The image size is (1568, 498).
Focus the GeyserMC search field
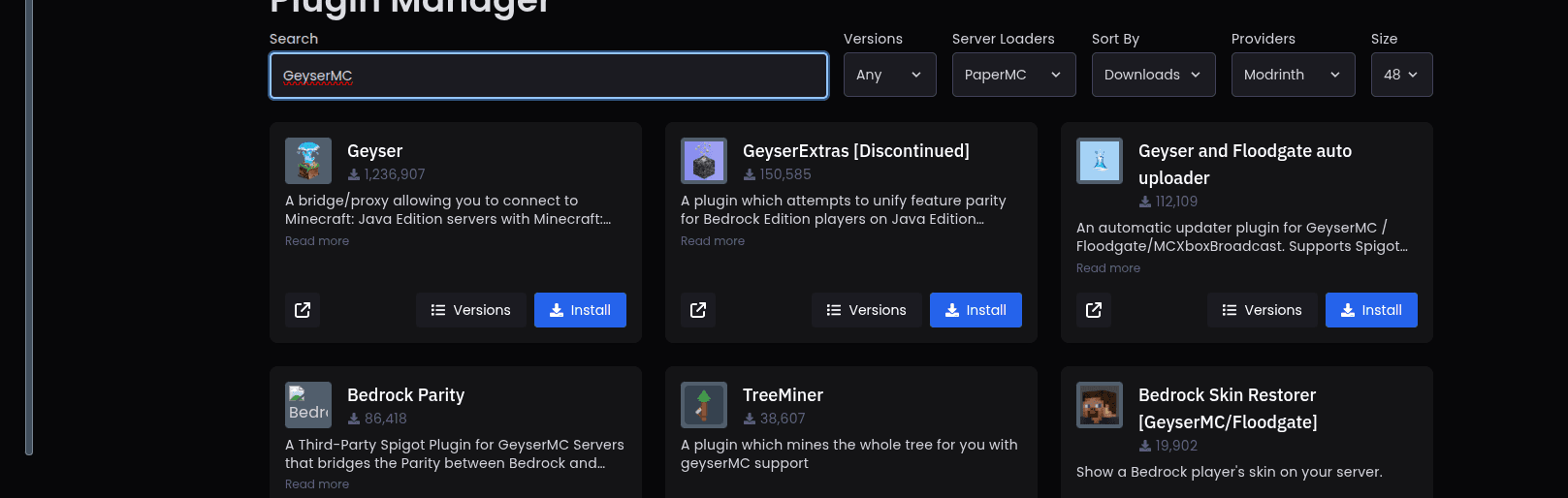pyautogui.click(x=549, y=76)
